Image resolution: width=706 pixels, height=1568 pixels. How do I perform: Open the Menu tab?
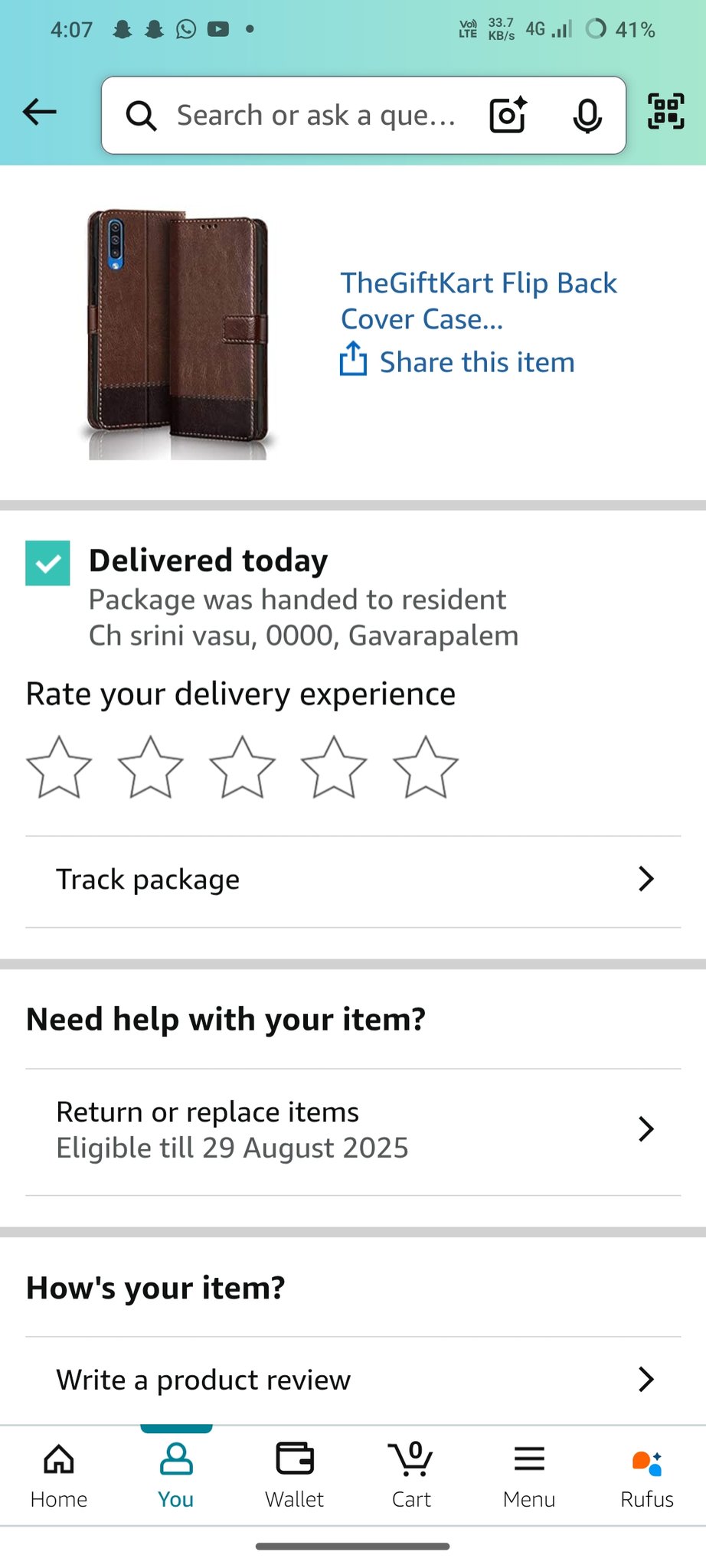click(529, 1474)
